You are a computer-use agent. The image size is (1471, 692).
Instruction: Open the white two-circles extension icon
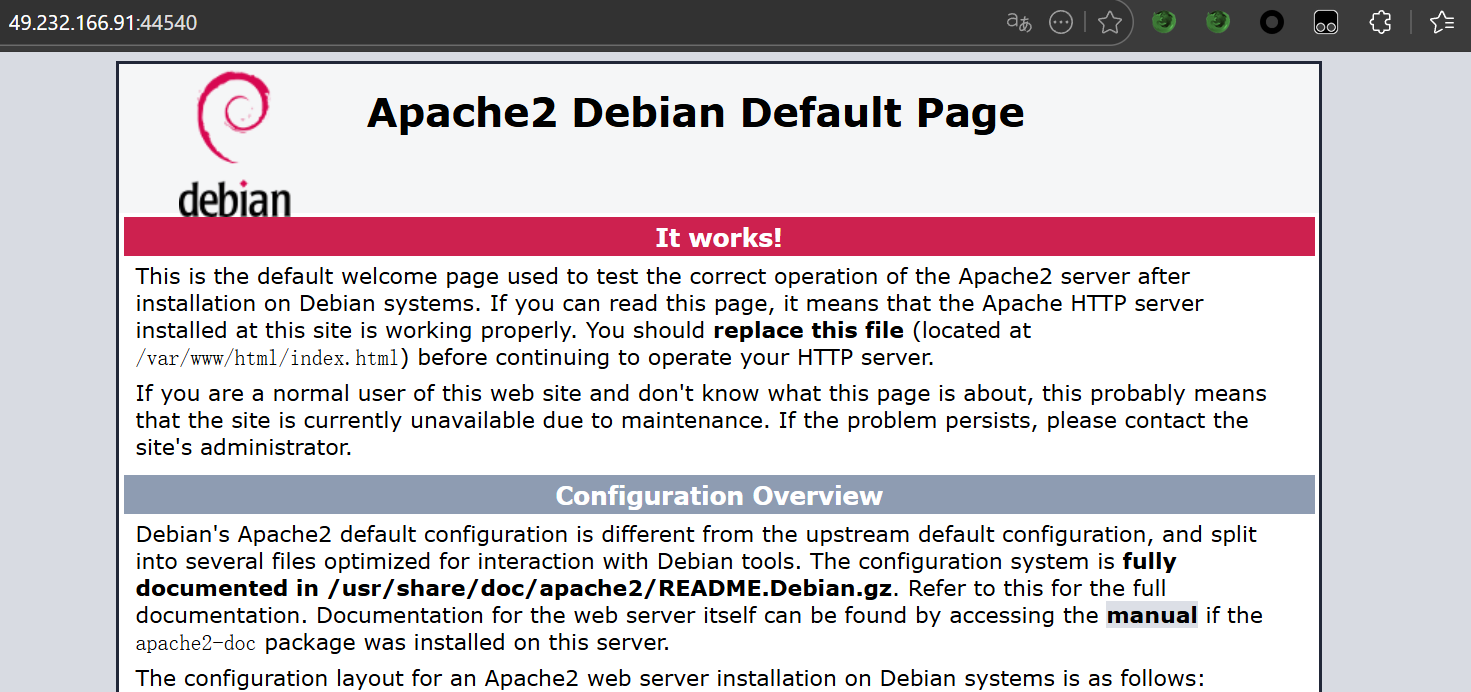tap(1326, 22)
